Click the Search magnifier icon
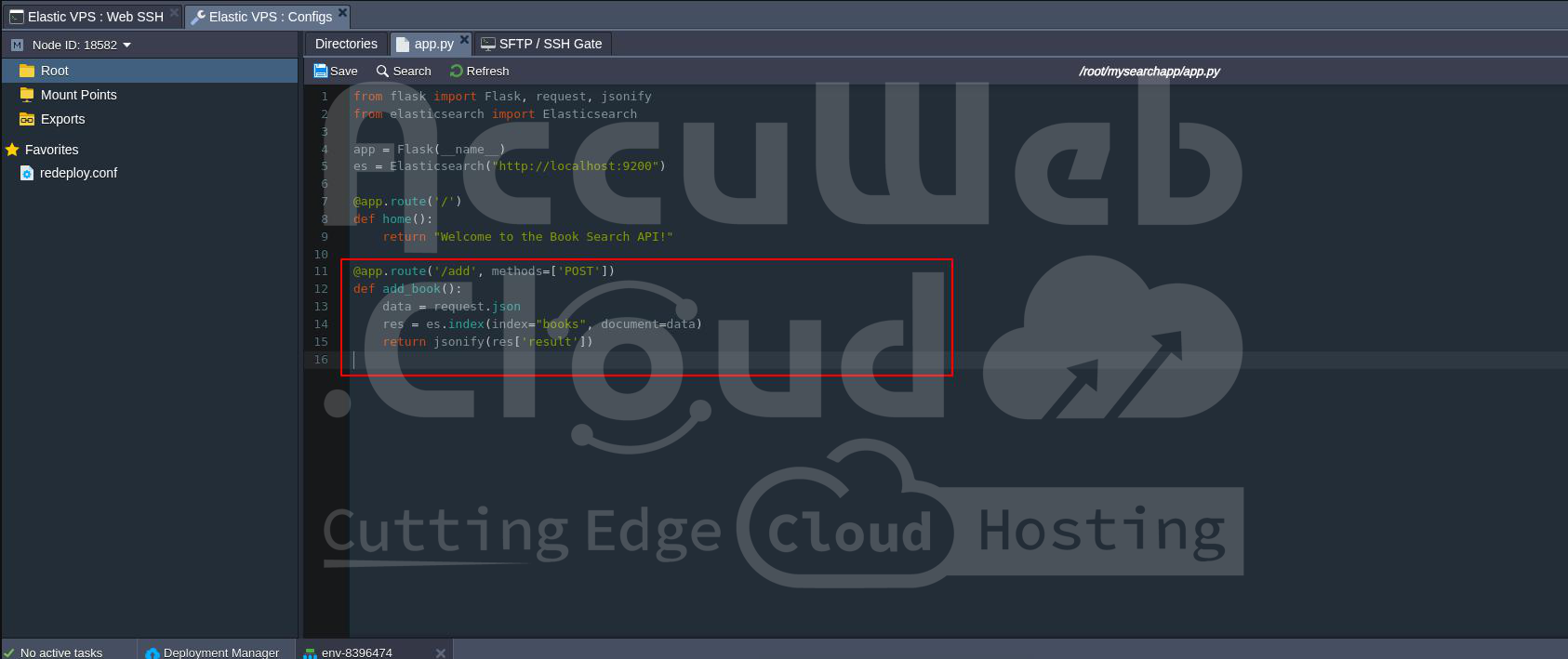1568x659 pixels. pyautogui.click(x=382, y=71)
